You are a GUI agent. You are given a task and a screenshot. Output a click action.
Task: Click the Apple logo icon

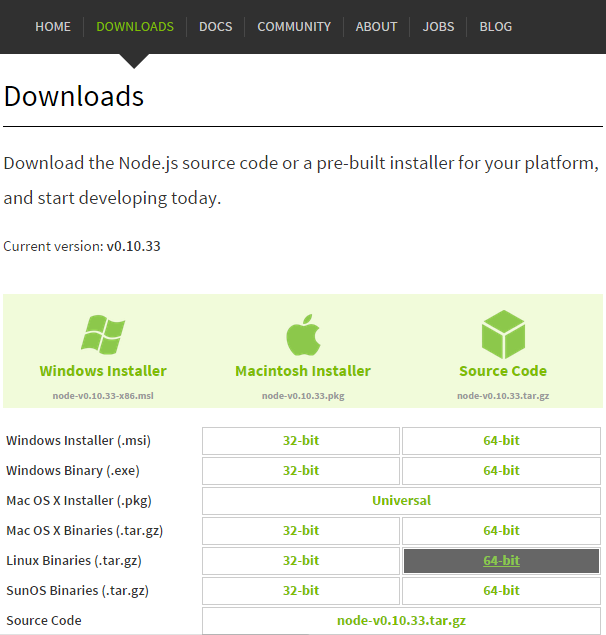[x=303, y=335]
